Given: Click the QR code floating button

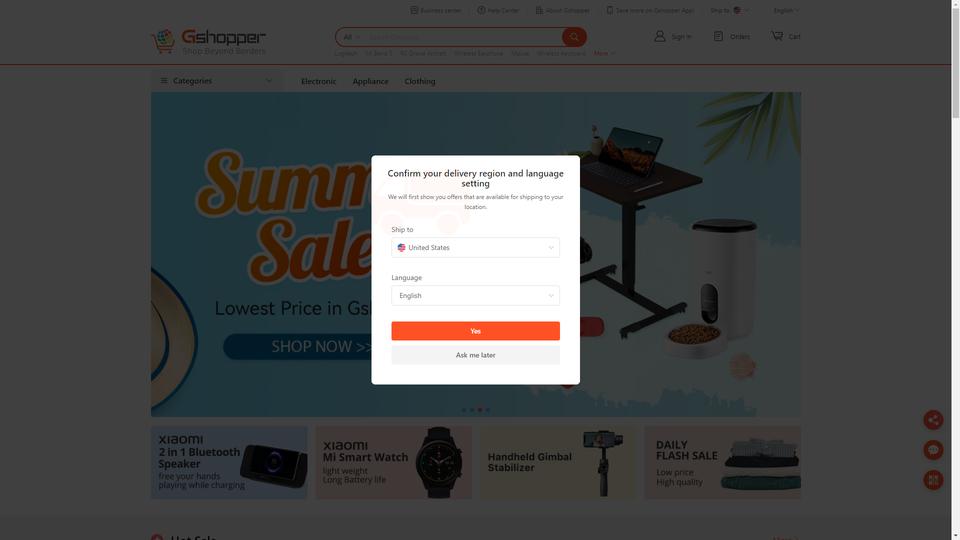Looking at the screenshot, I should click(x=933, y=480).
